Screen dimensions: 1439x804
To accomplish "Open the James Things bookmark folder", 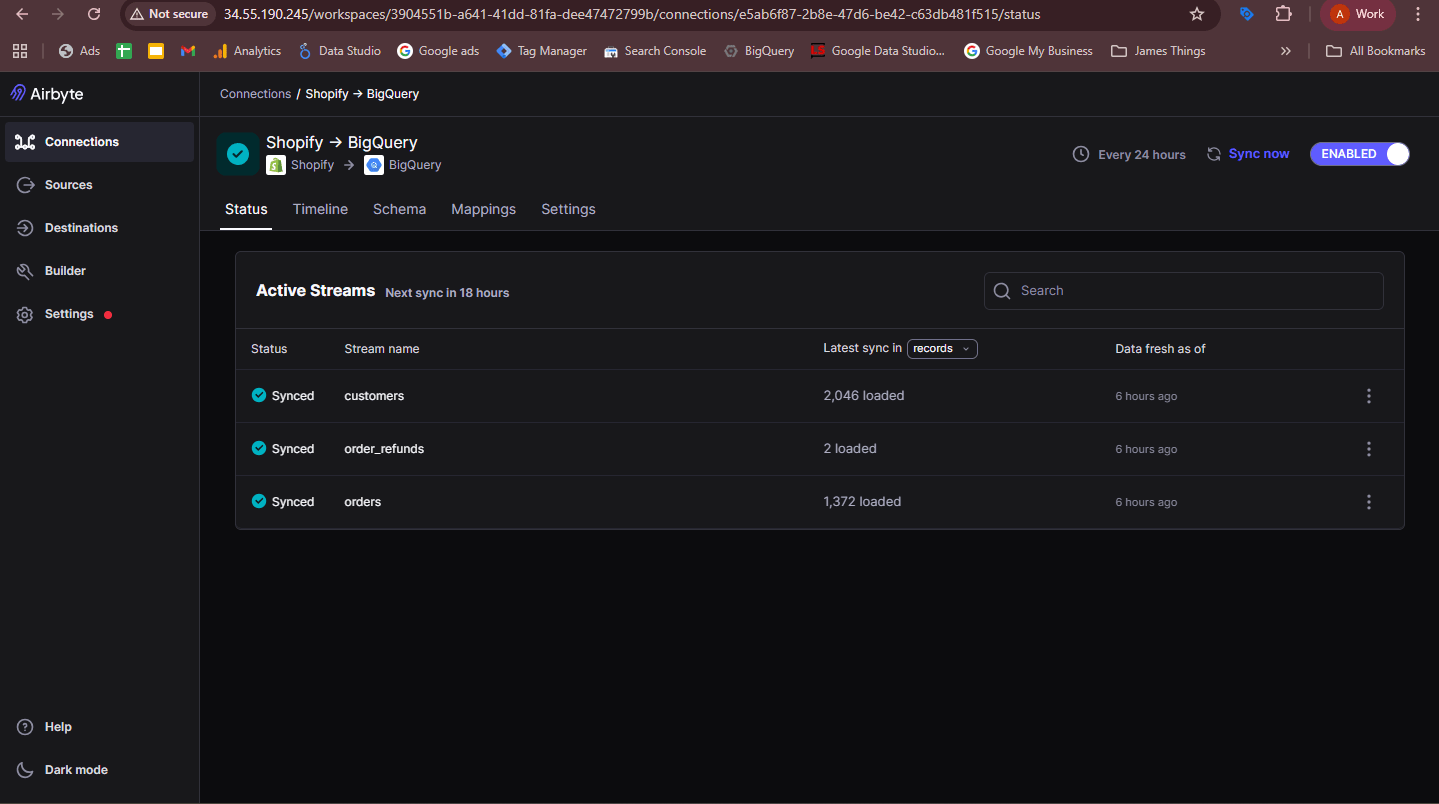I will coord(1158,51).
